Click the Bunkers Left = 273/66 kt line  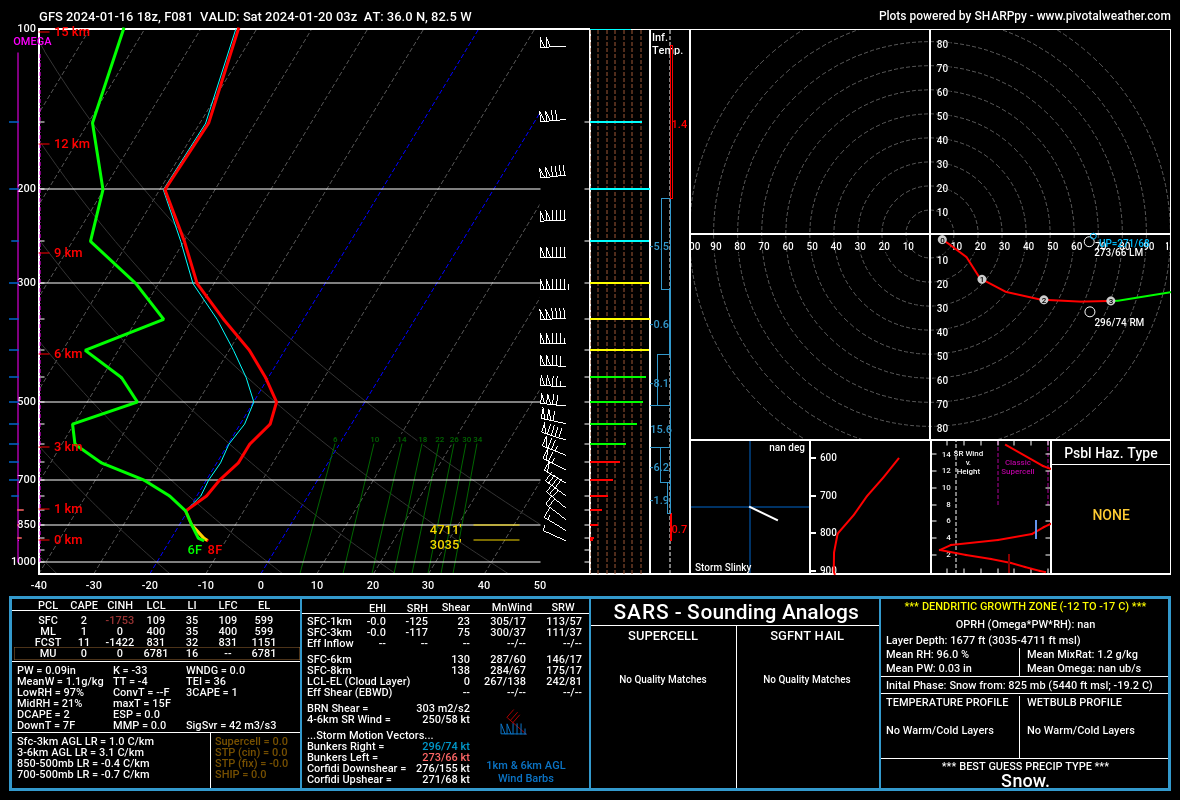point(388,757)
